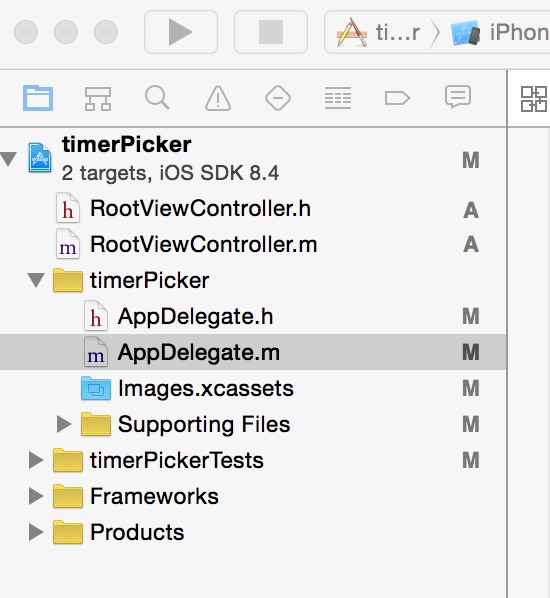The image size is (550, 598).
Task: Click the yellow Frameworks folder icon
Action: (68, 496)
